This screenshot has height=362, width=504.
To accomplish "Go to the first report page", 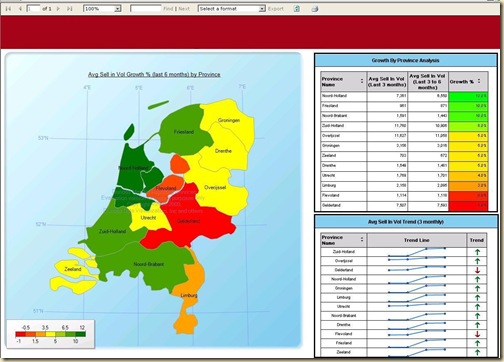I will coord(8,9).
